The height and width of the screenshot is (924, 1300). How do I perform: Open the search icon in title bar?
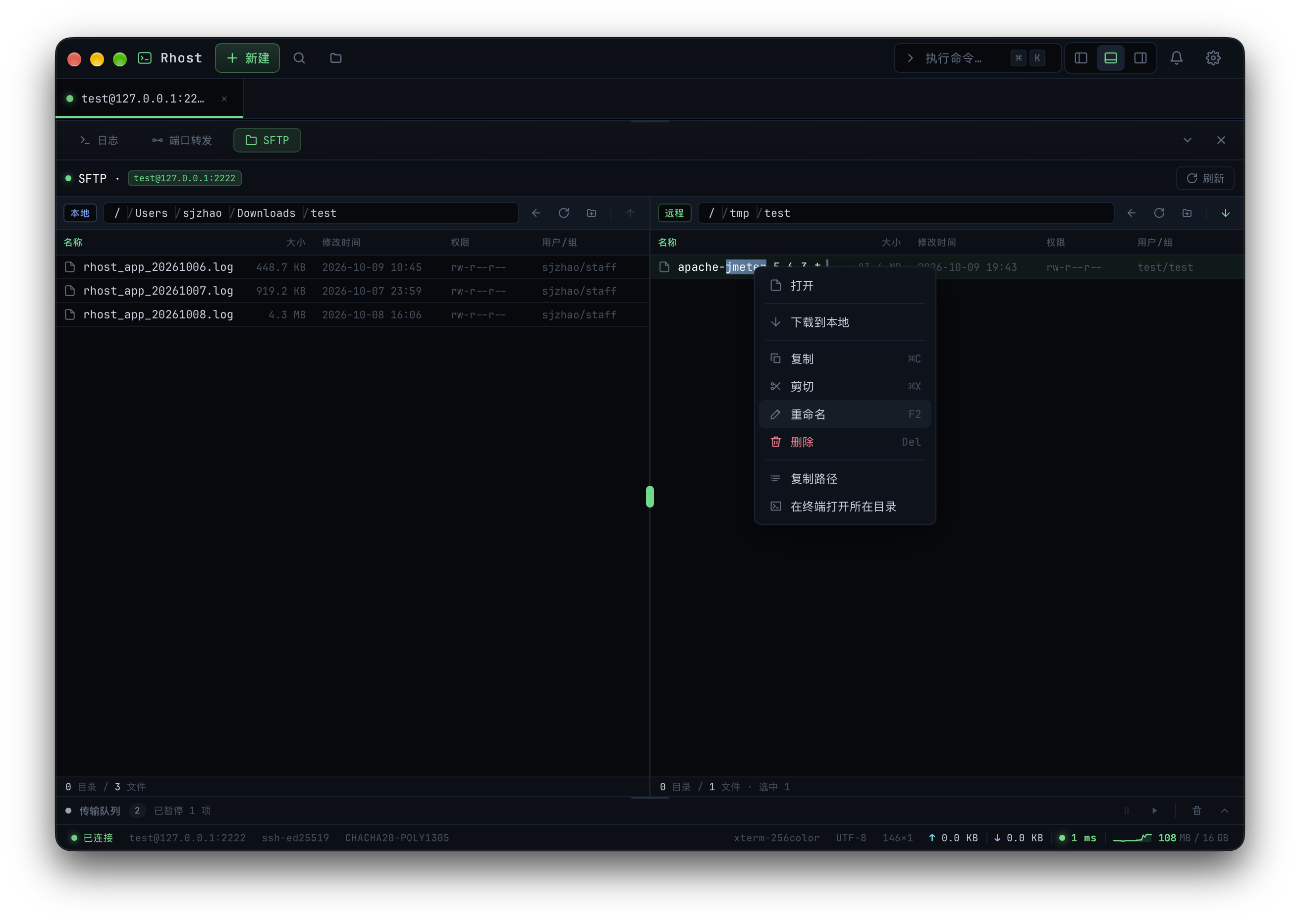click(x=299, y=58)
